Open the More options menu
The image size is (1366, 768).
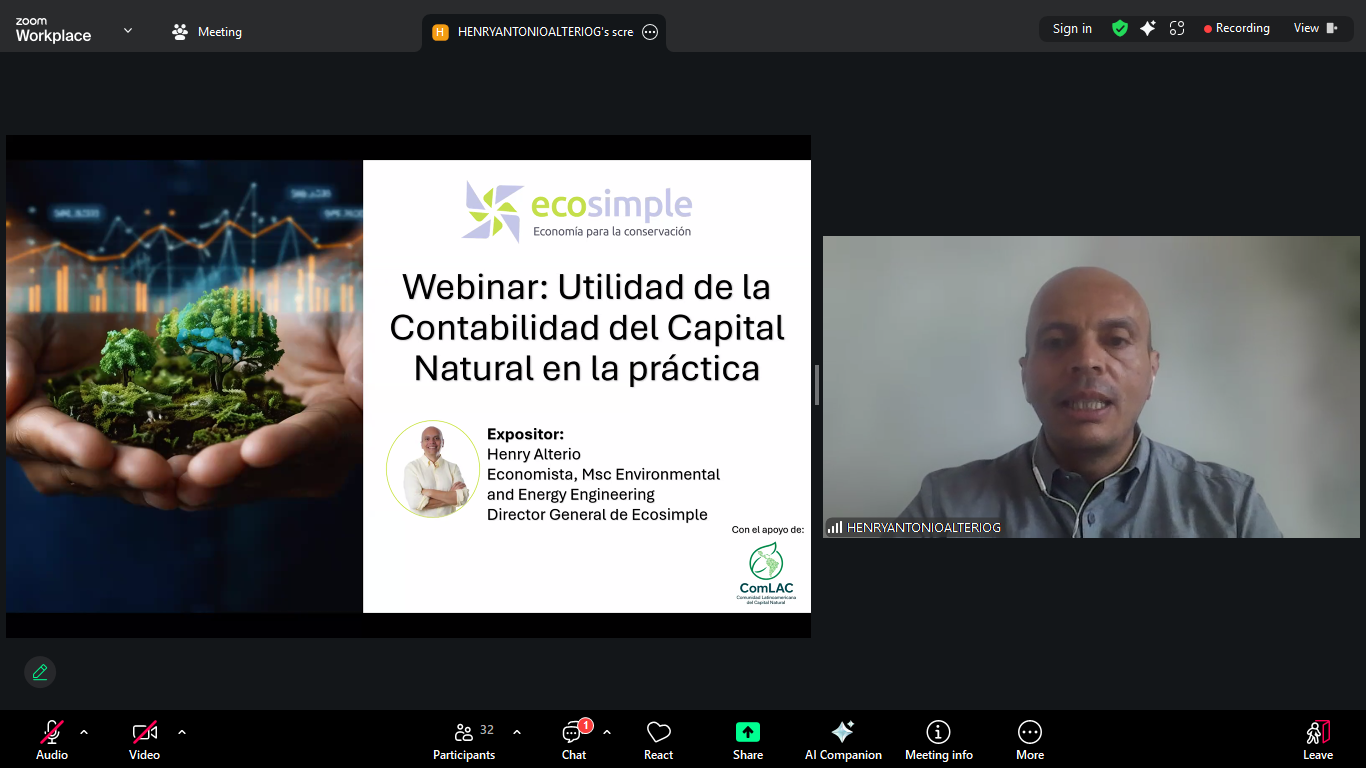(1029, 740)
